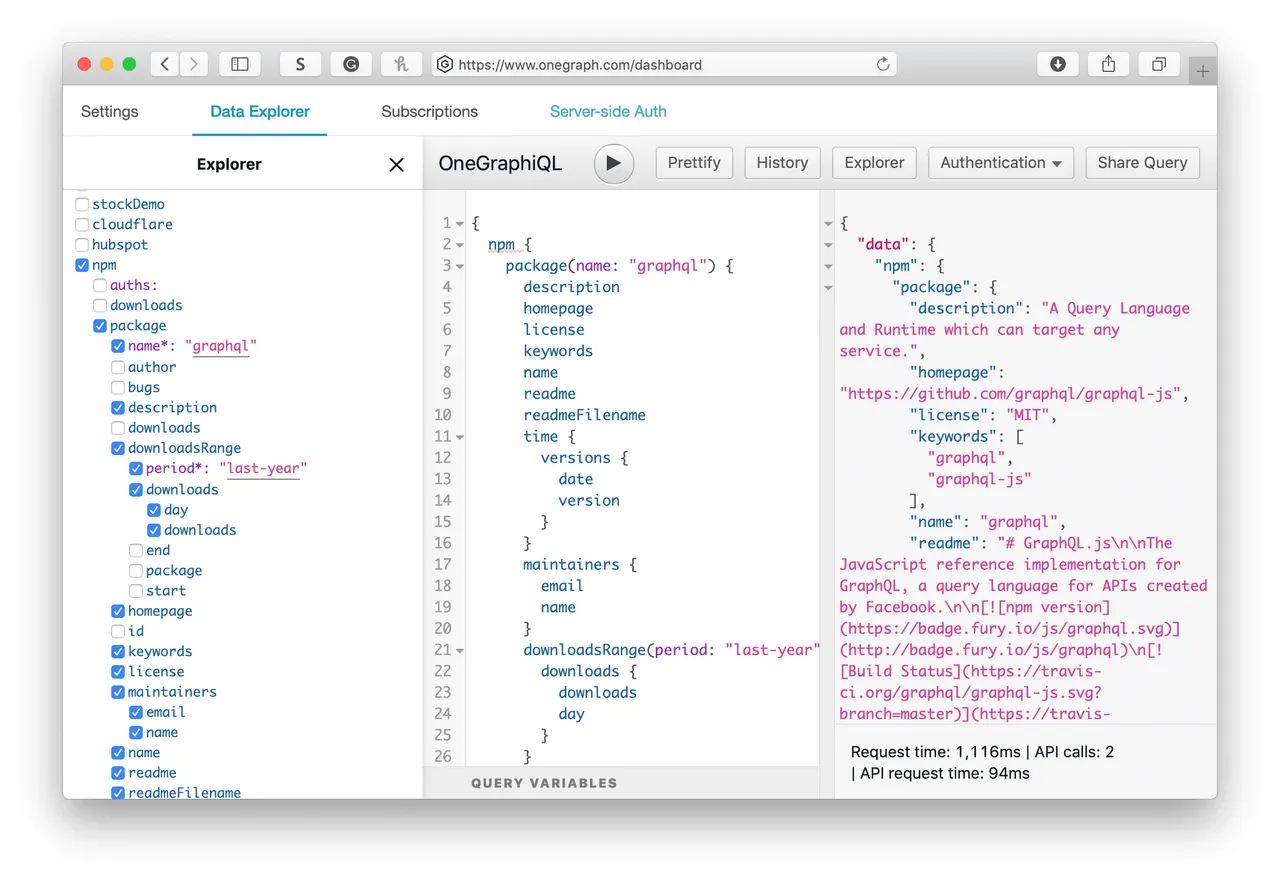Select the Data Explorer tab
This screenshot has height=882, width=1280.
[260, 111]
